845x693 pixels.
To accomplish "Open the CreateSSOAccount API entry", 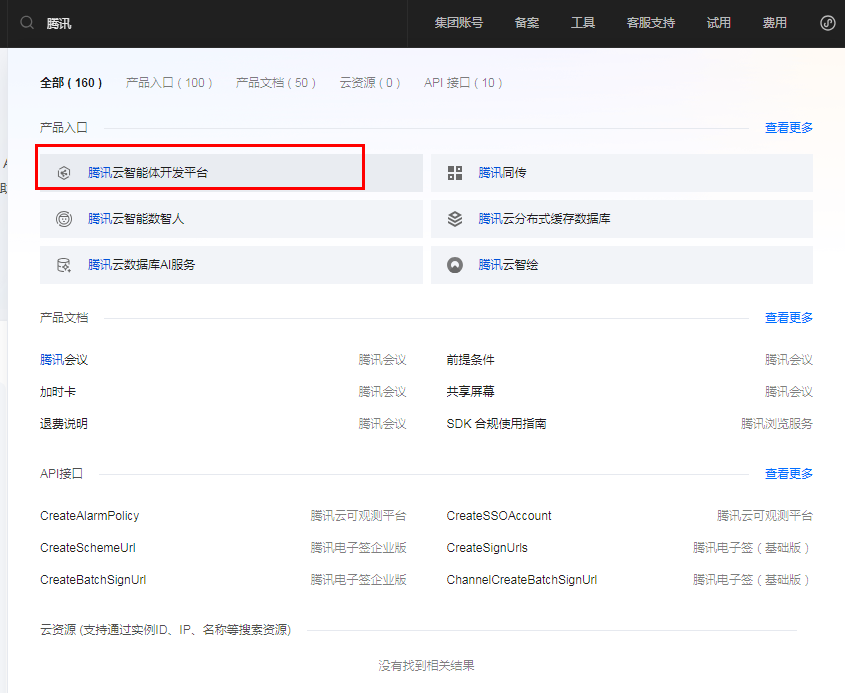I will [499, 516].
